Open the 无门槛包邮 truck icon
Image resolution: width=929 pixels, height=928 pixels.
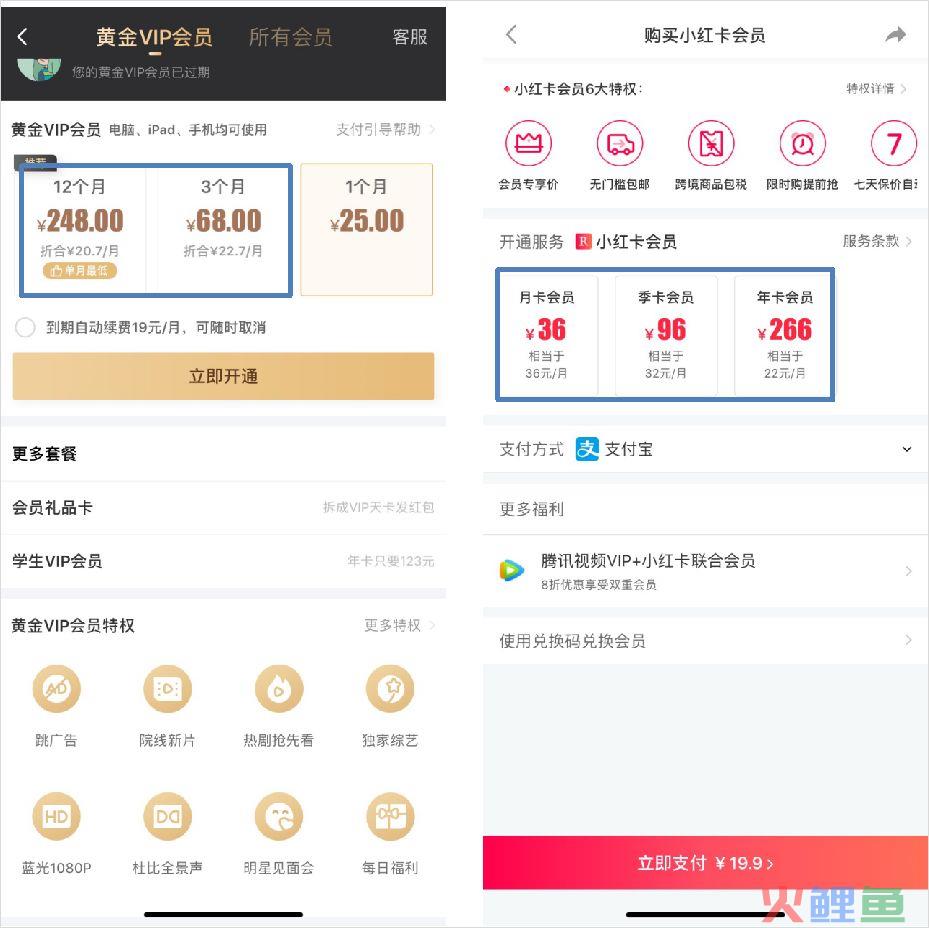point(620,143)
